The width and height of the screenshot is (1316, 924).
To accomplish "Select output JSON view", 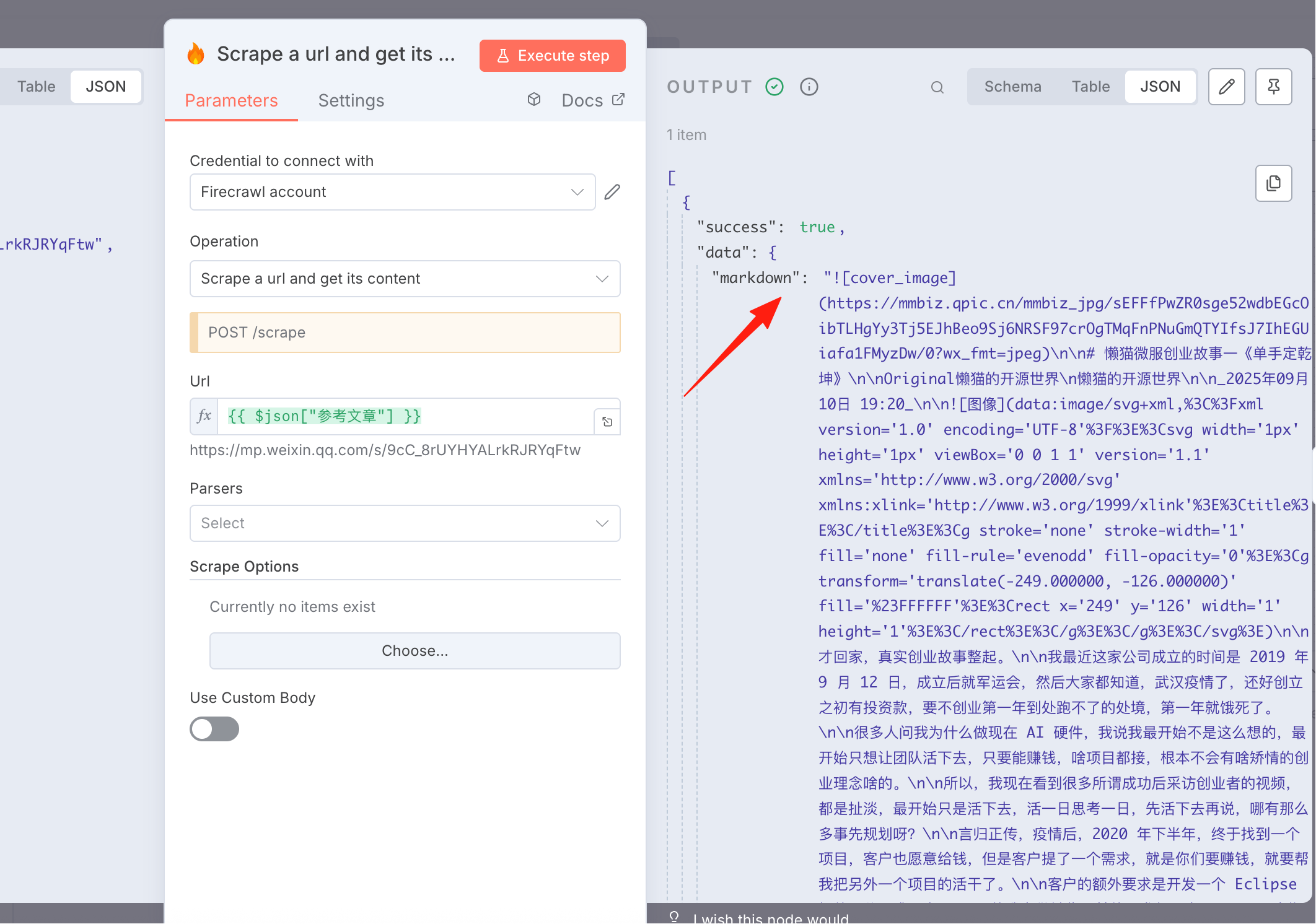I will [x=1160, y=87].
